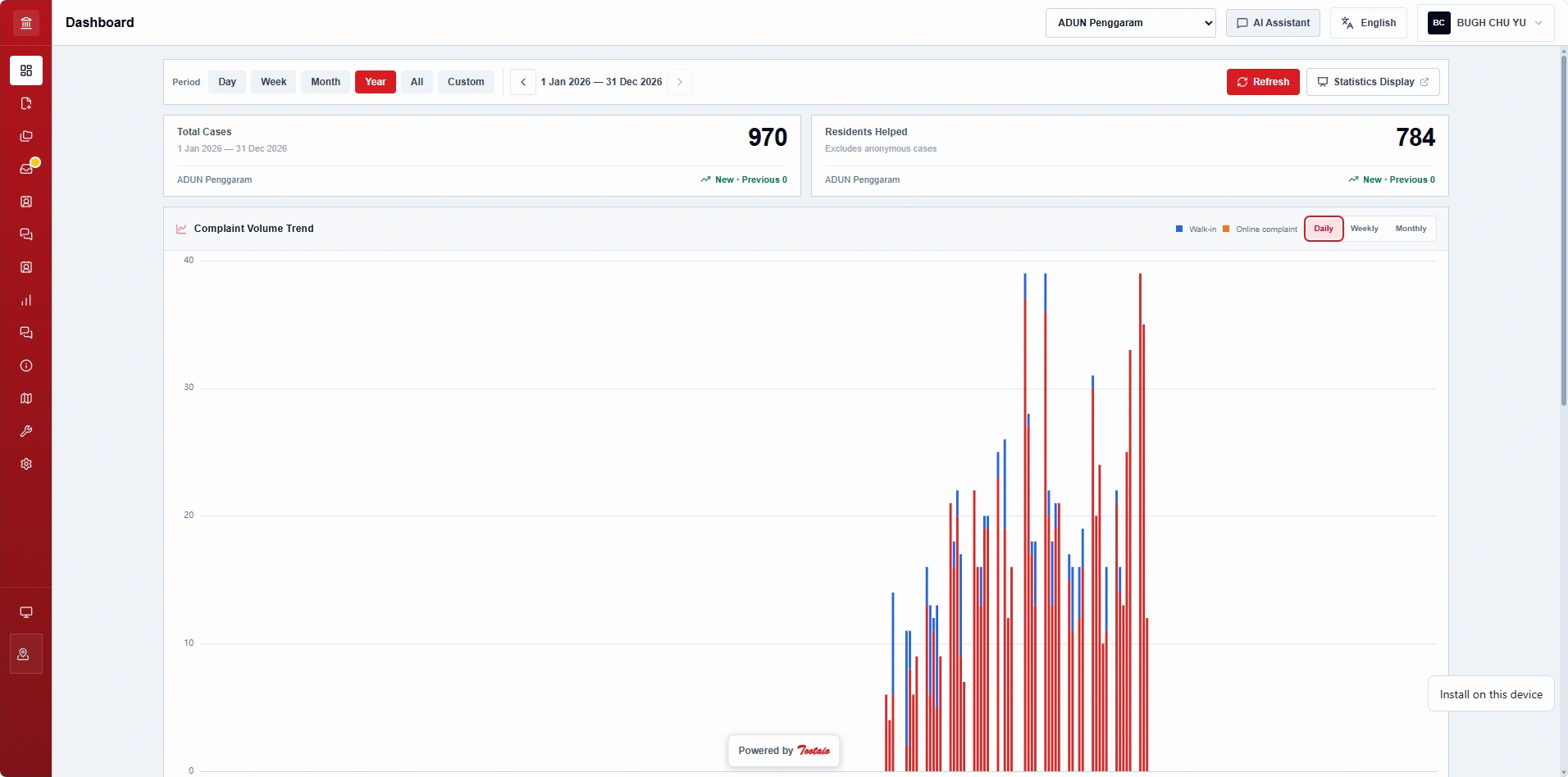The width and height of the screenshot is (1568, 777).
Task: Click the Total Cases value 970
Action: pos(768,138)
